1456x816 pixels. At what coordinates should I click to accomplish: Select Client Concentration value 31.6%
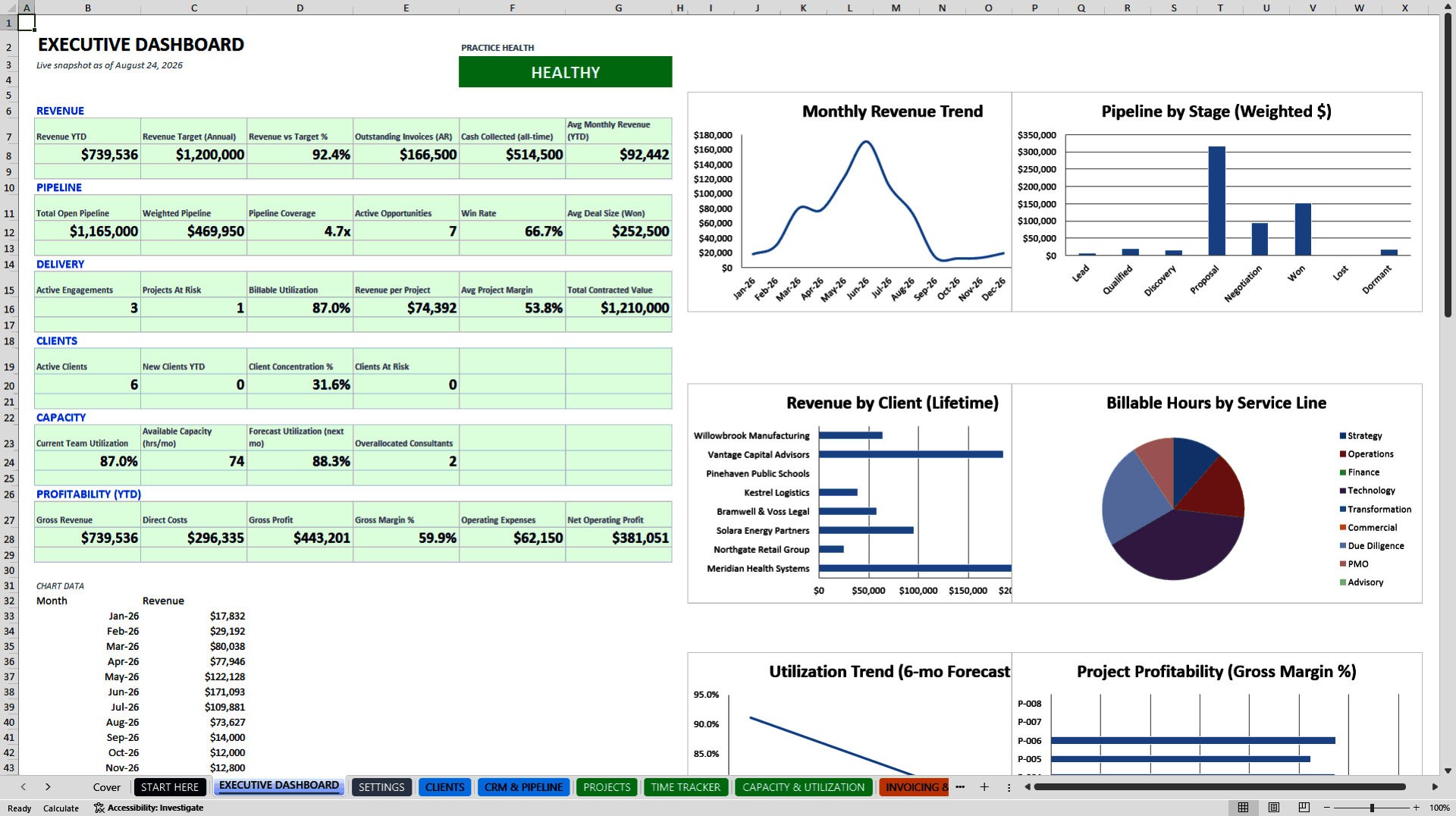[x=300, y=384]
